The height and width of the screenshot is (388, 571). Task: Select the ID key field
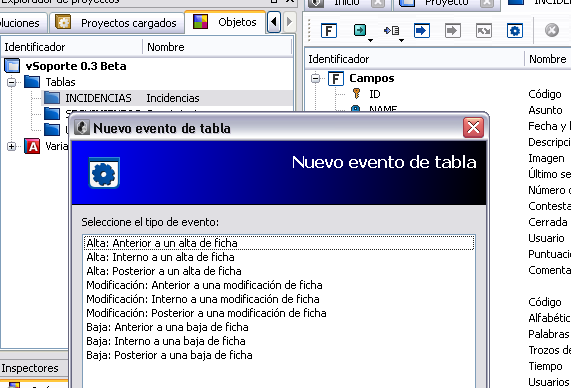(374, 94)
